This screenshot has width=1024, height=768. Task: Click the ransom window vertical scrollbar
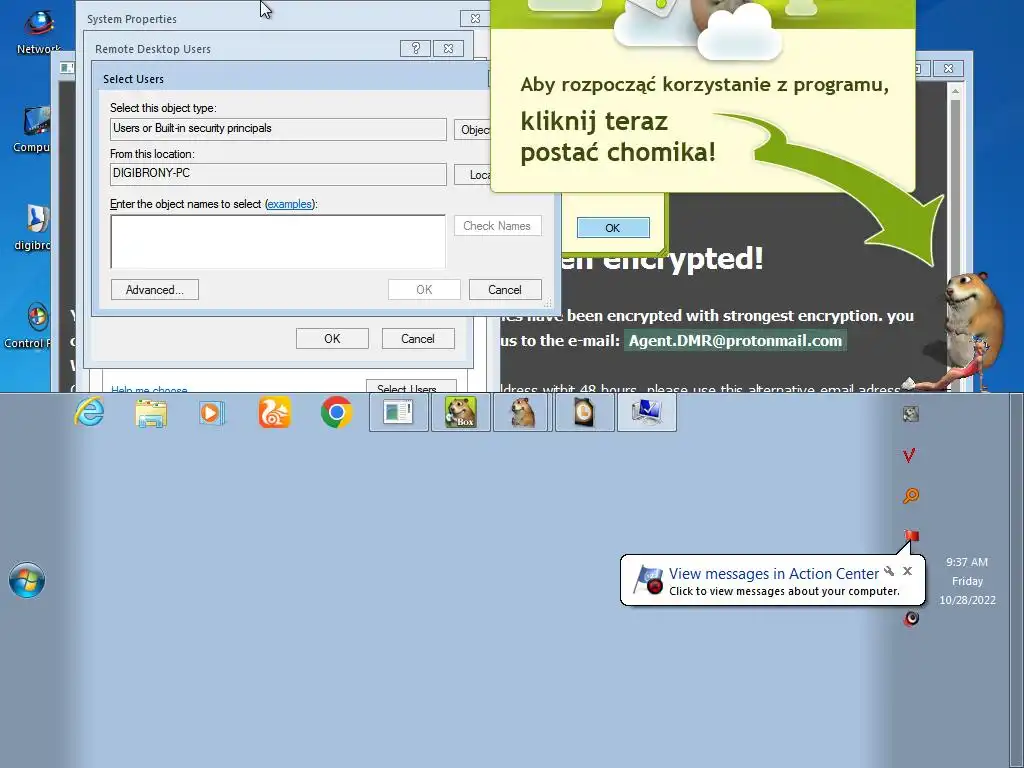(955, 238)
